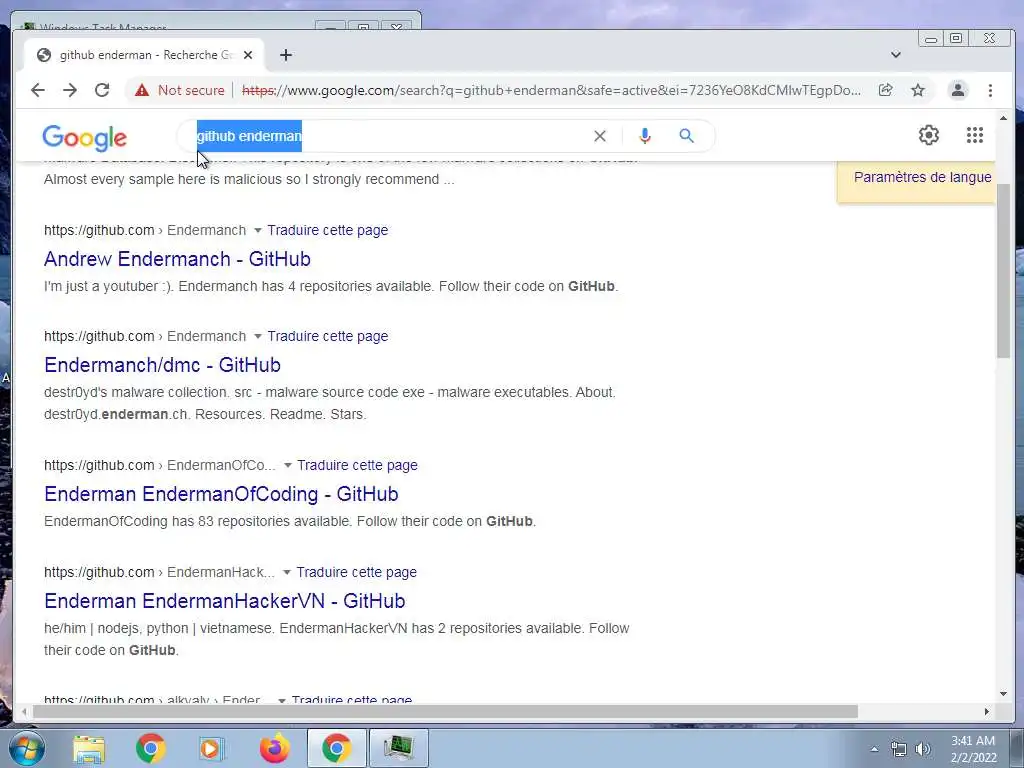Clear the search box with the X icon
Viewport: 1024px width, 768px height.
click(x=600, y=136)
